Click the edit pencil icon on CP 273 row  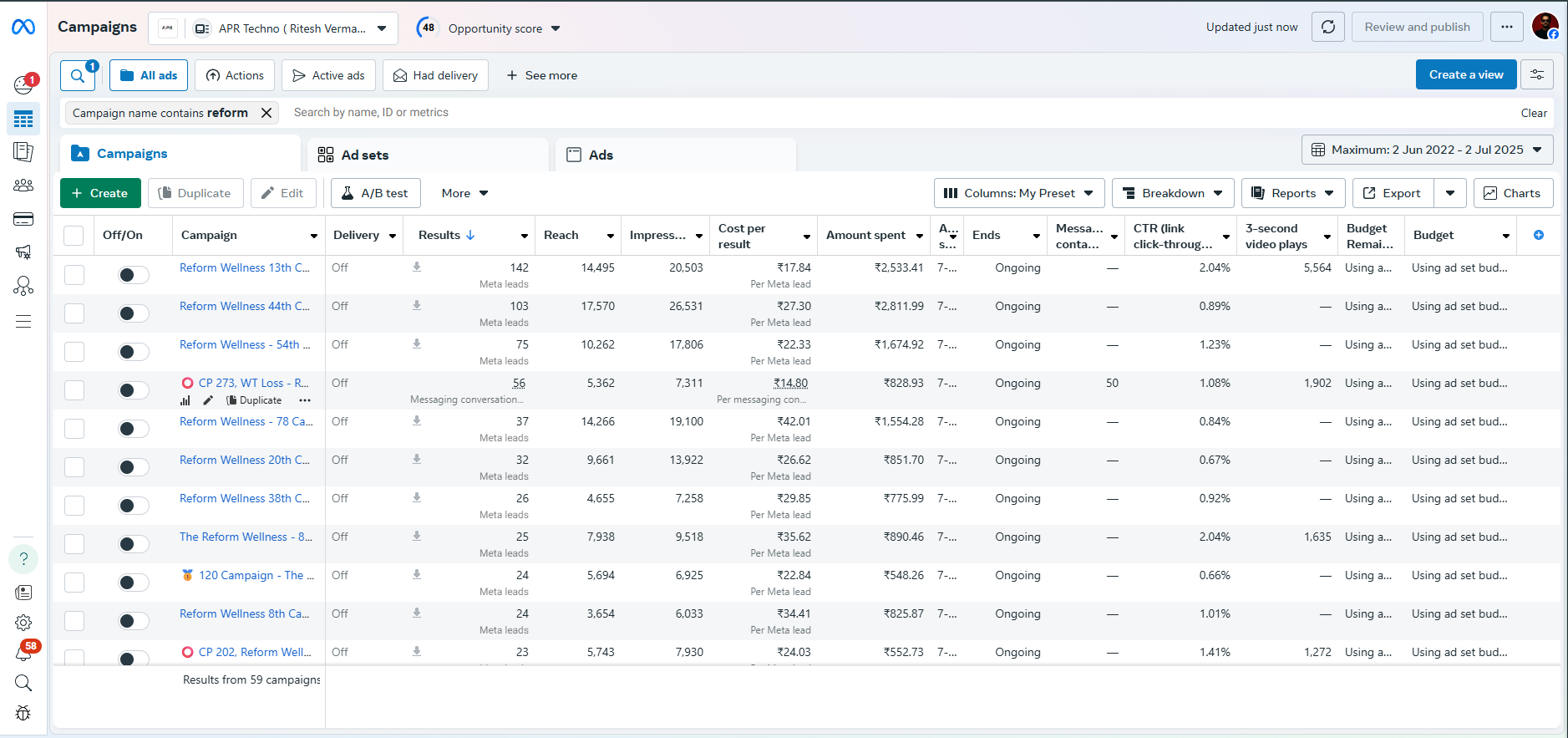[x=208, y=400]
